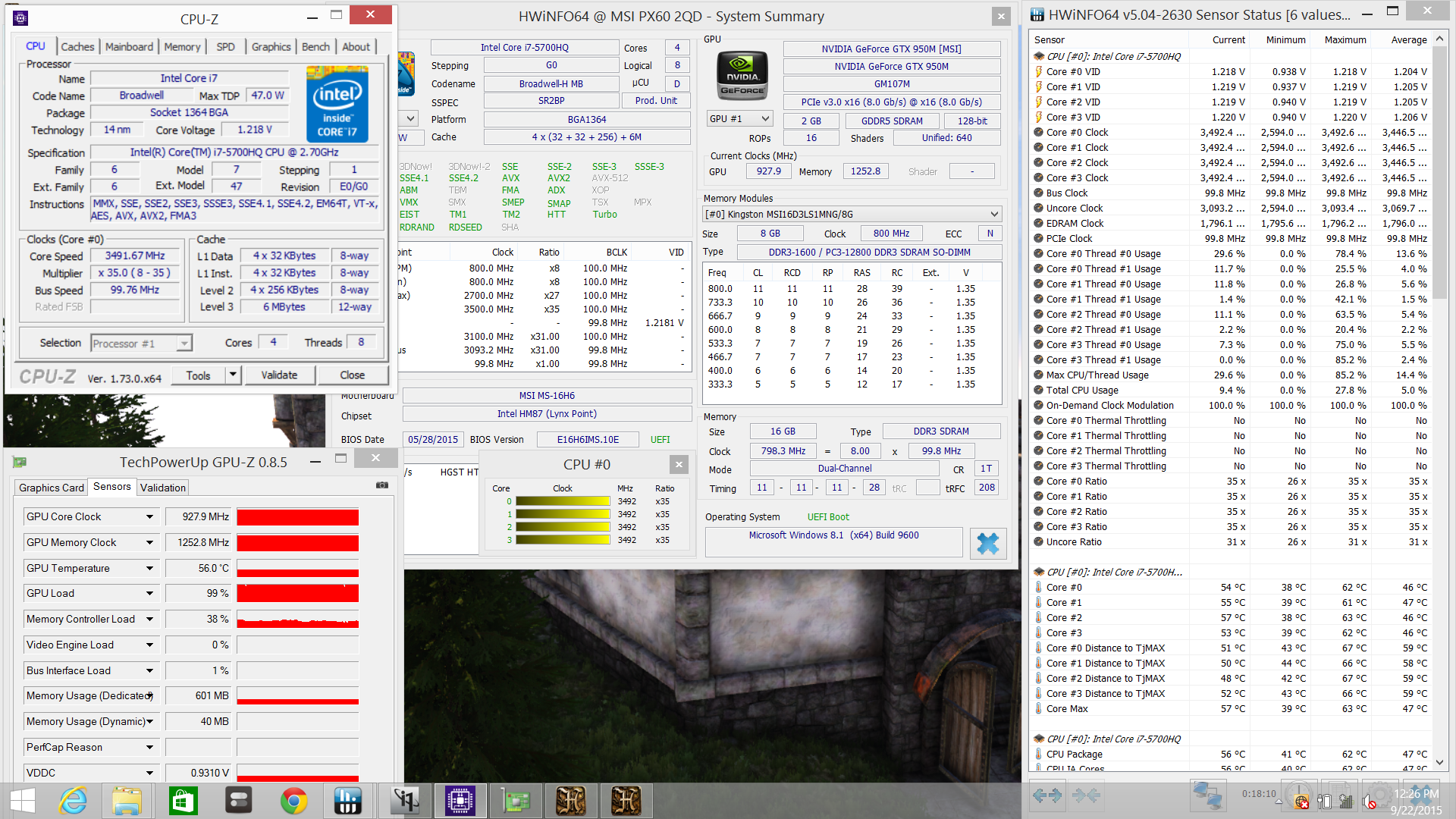Click the collapse arrows icon in HWiNFO sensor toolbar

1086,795
